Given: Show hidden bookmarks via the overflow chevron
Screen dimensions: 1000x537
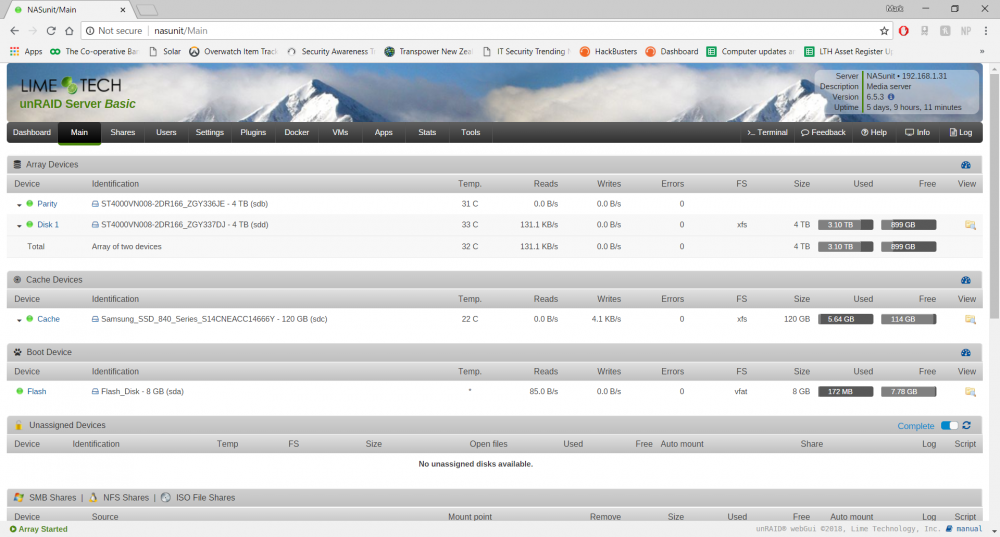Looking at the screenshot, I should [982, 52].
